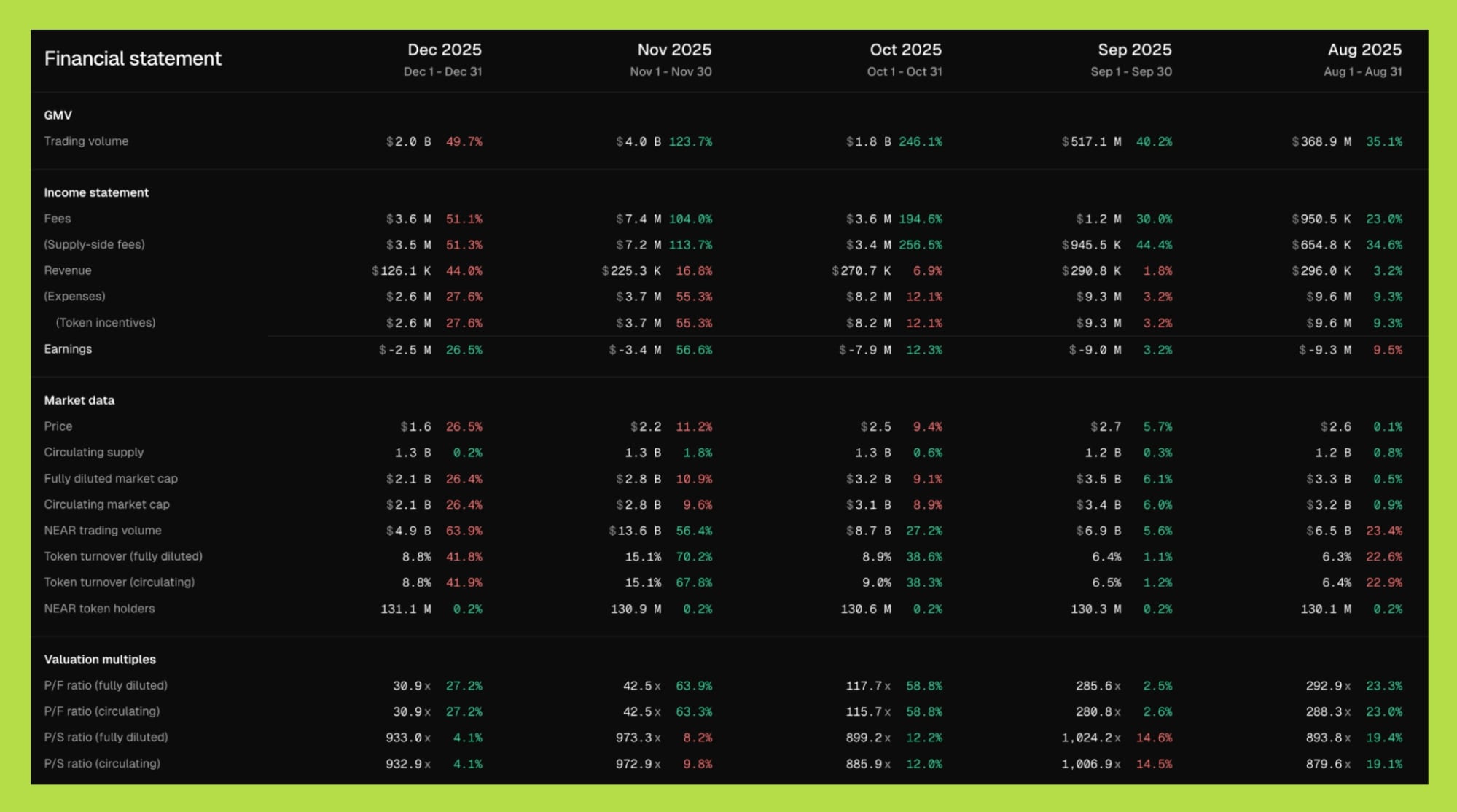1457x812 pixels.
Task: Click the Supply-side fees row label
Action: pyautogui.click(x=94, y=245)
